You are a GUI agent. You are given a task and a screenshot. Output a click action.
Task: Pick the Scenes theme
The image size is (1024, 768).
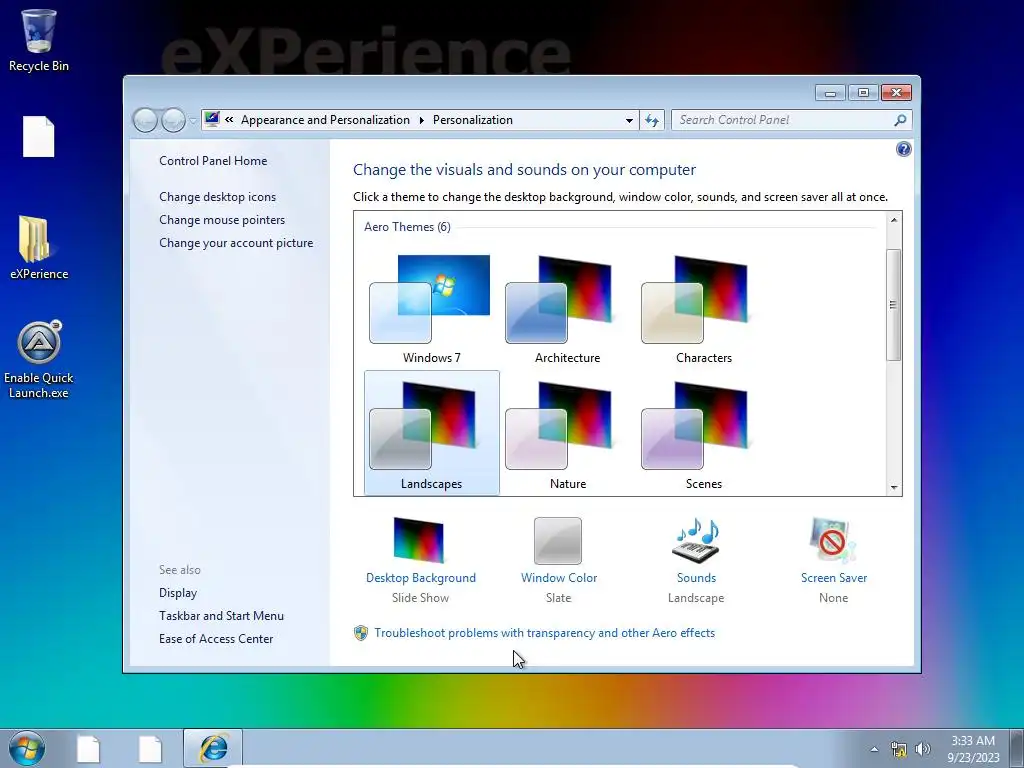pyautogui.click(x=703, y=433)
